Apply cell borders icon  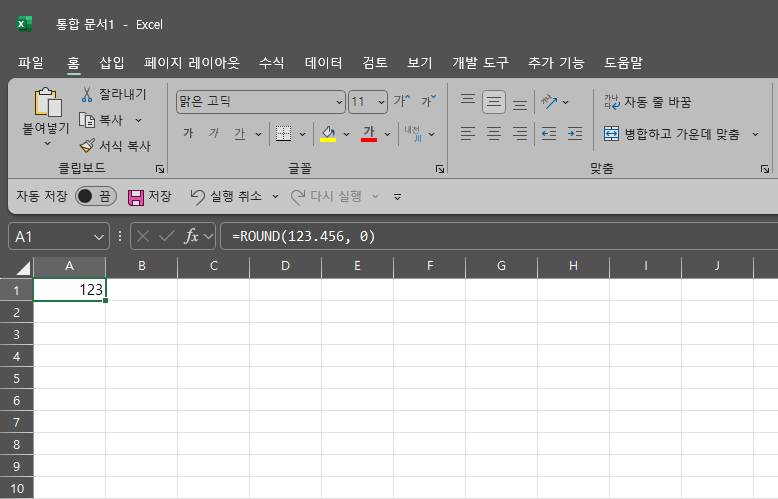[x=283, y=133]
